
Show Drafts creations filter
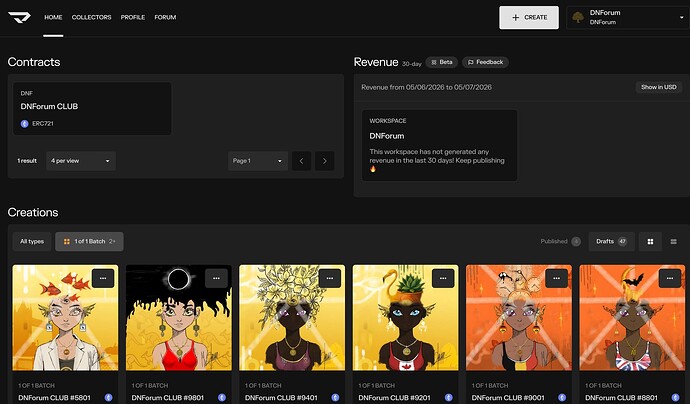(611, 241)
